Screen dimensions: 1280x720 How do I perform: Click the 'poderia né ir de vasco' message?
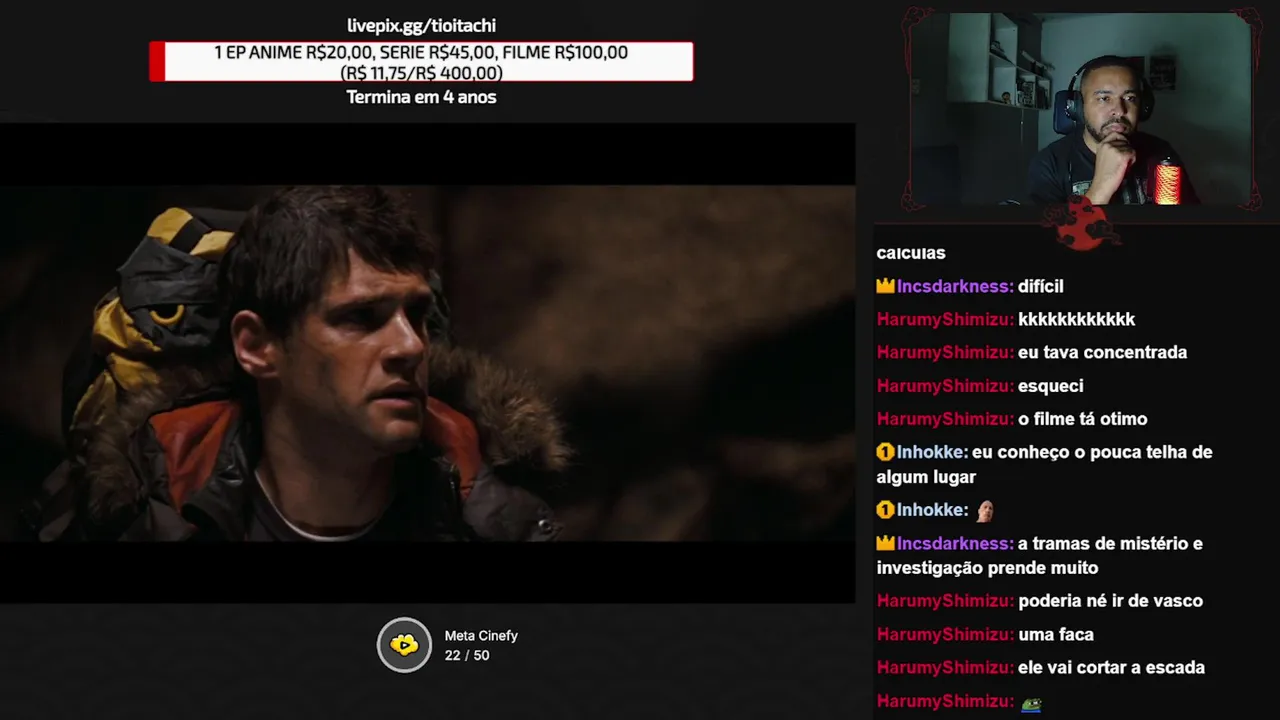click(1110, 601)
